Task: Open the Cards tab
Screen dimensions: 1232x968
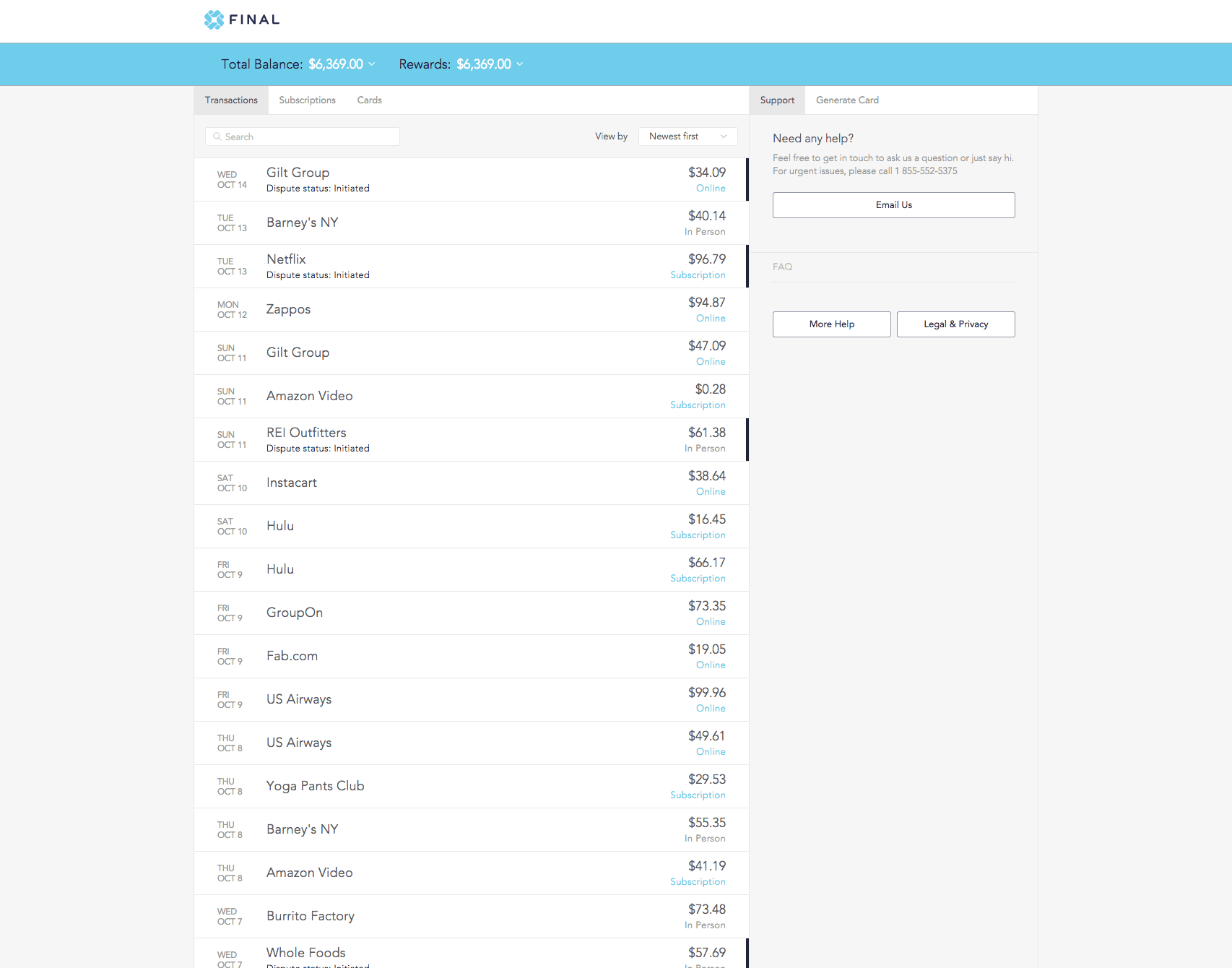Action: click(x=369, y=100)
